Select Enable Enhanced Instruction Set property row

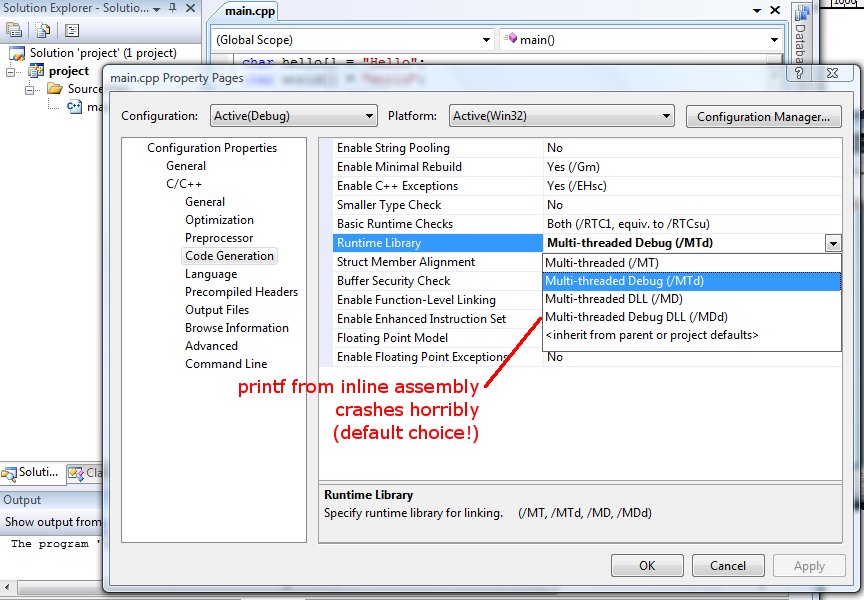pyautogui.click(x=438, y=319)
